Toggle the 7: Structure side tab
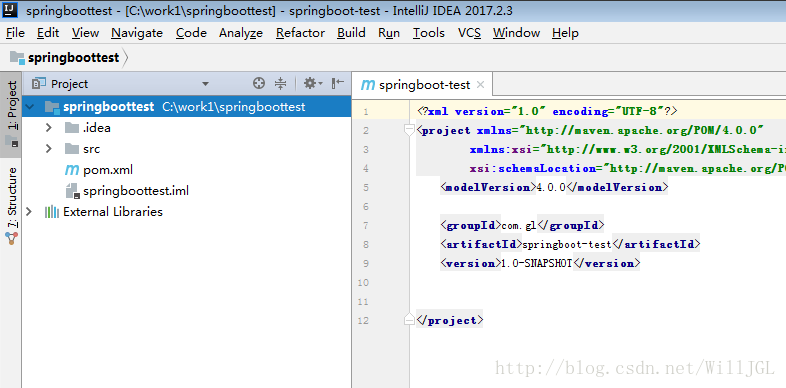This screenshot has width=786, height=388. 11,206
